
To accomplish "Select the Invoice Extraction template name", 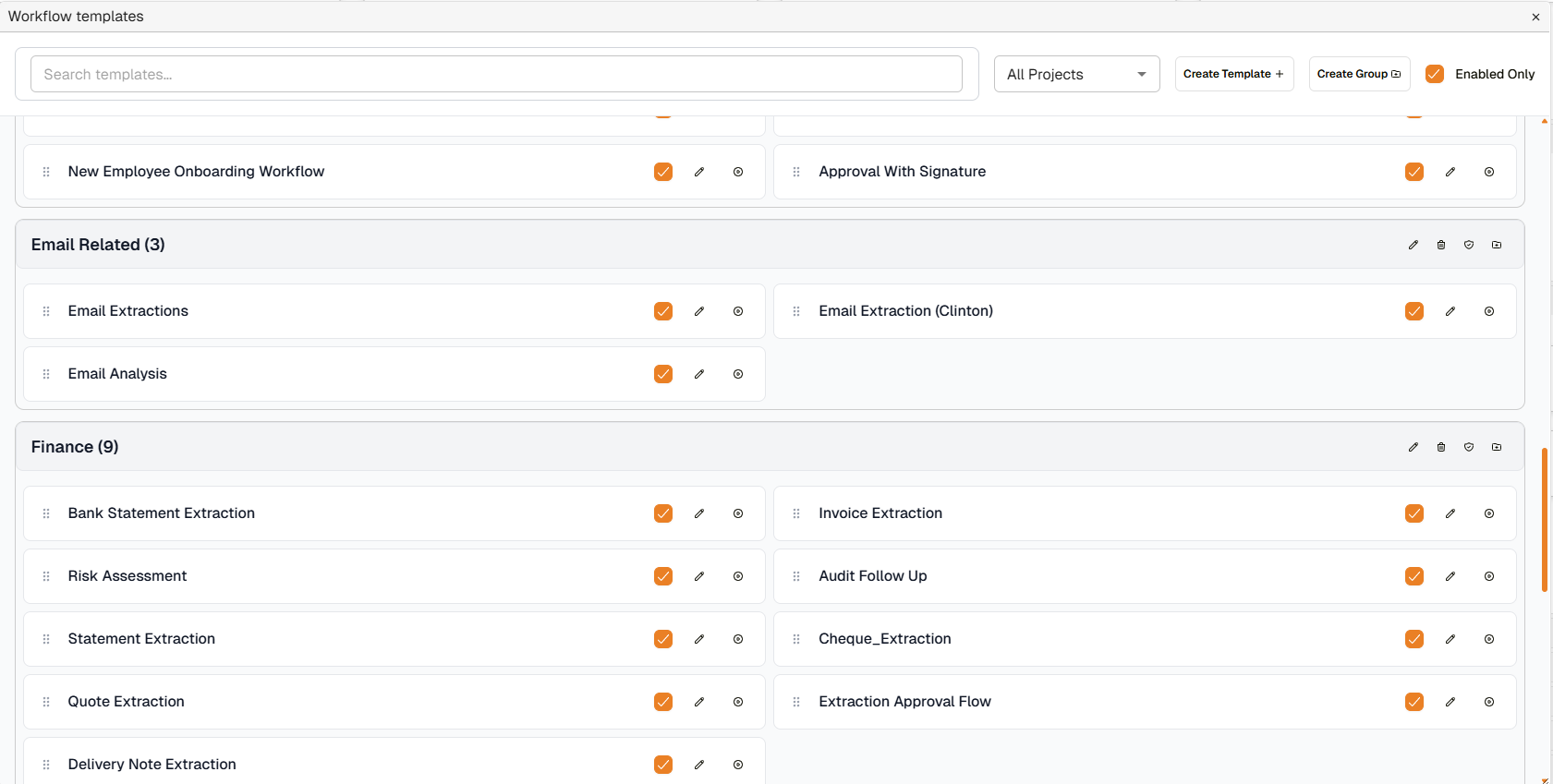I will pyautogui.click(x=880, y=513).
